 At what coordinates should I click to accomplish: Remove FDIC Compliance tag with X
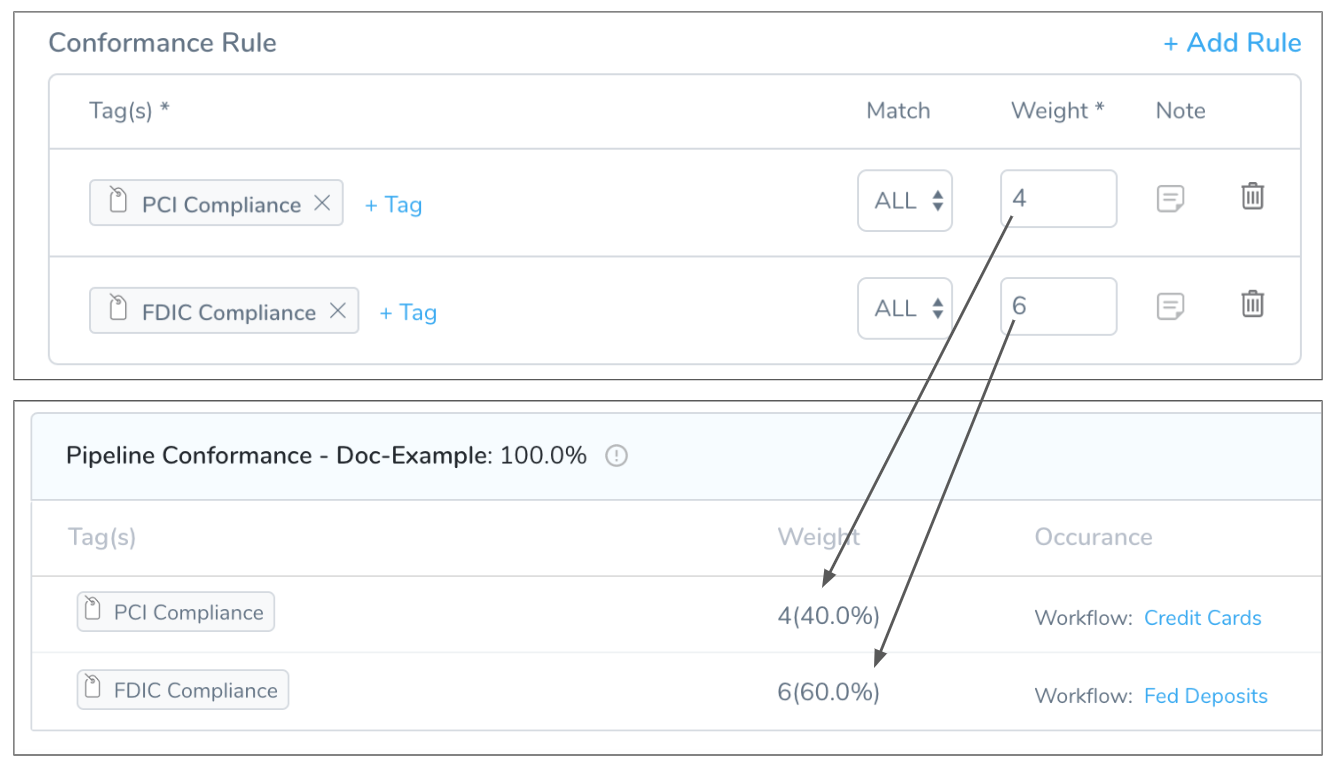338,311
